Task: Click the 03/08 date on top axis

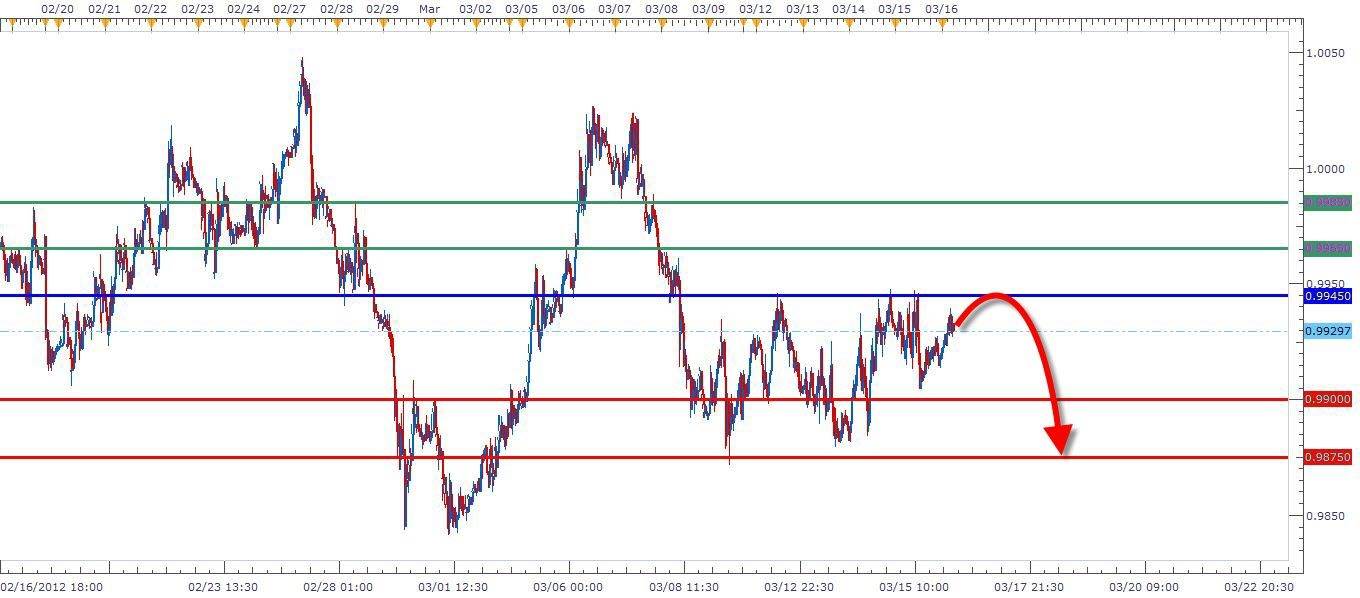Action: pyautogui.click(x=661, y=8)
